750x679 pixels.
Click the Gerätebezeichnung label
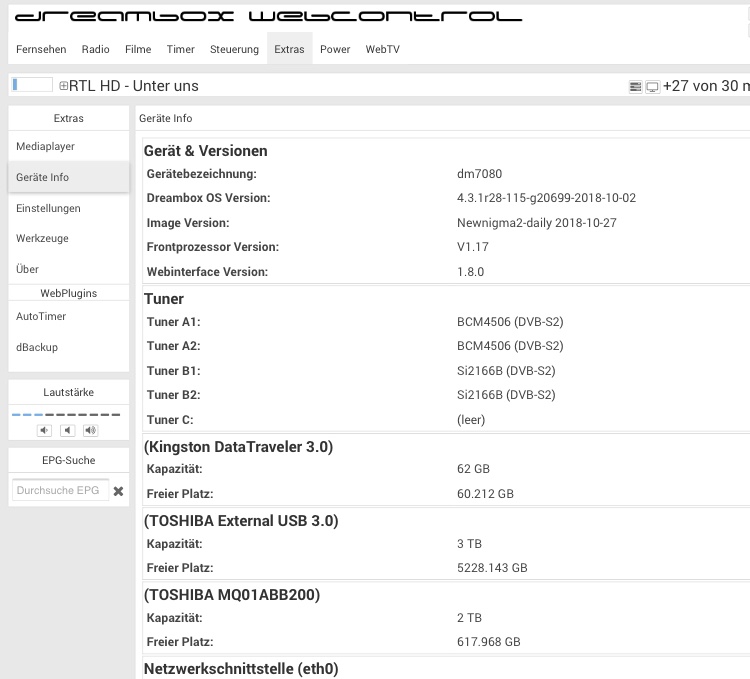coord(201,174)
